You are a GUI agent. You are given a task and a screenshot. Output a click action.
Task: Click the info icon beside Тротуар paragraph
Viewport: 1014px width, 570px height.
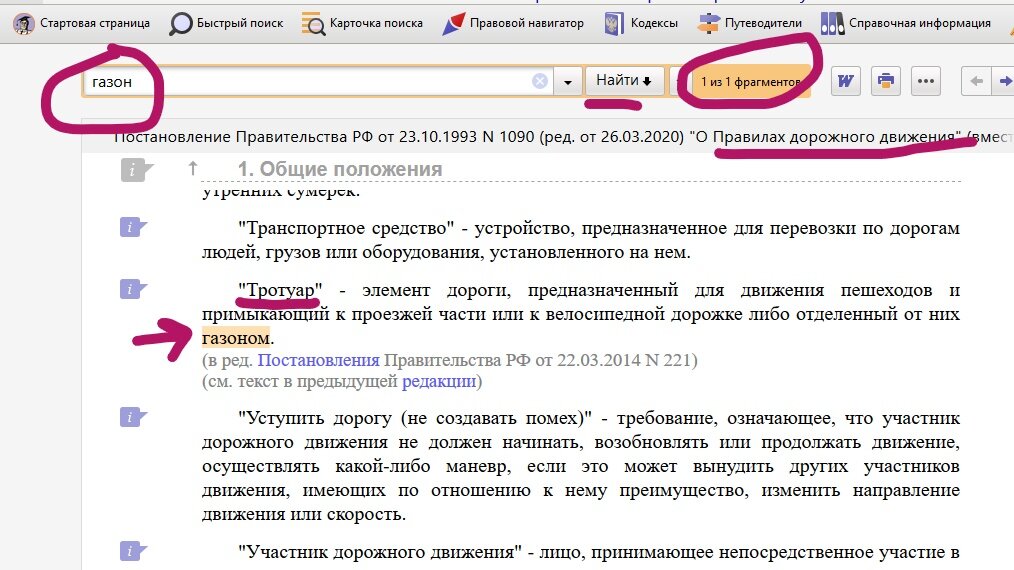tap(133, 289)
